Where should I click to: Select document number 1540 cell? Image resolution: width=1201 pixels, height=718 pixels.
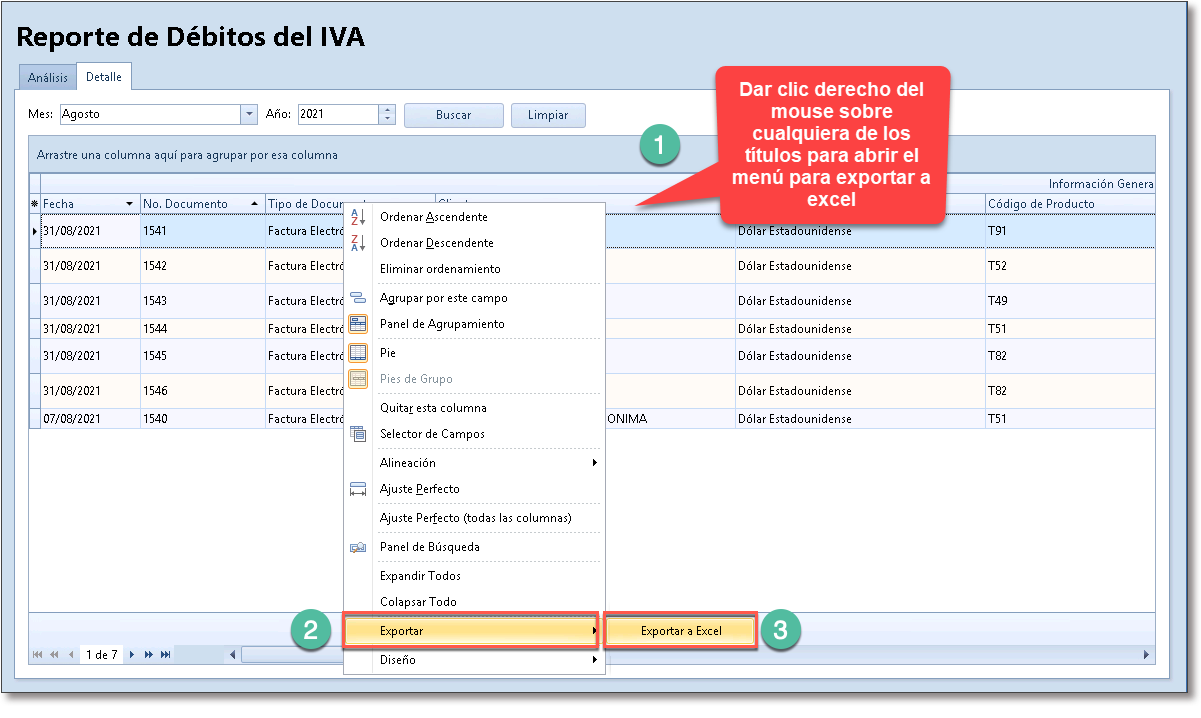202,419
